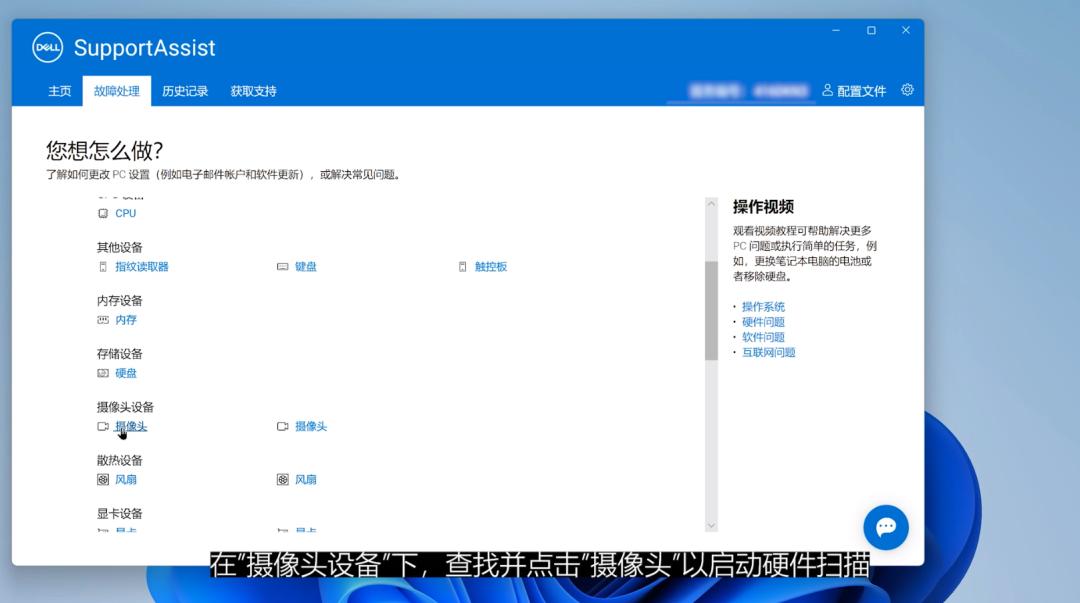Click the fan icon beside 风扇
The image size is (1080, 603).
(x=102, y=479)
